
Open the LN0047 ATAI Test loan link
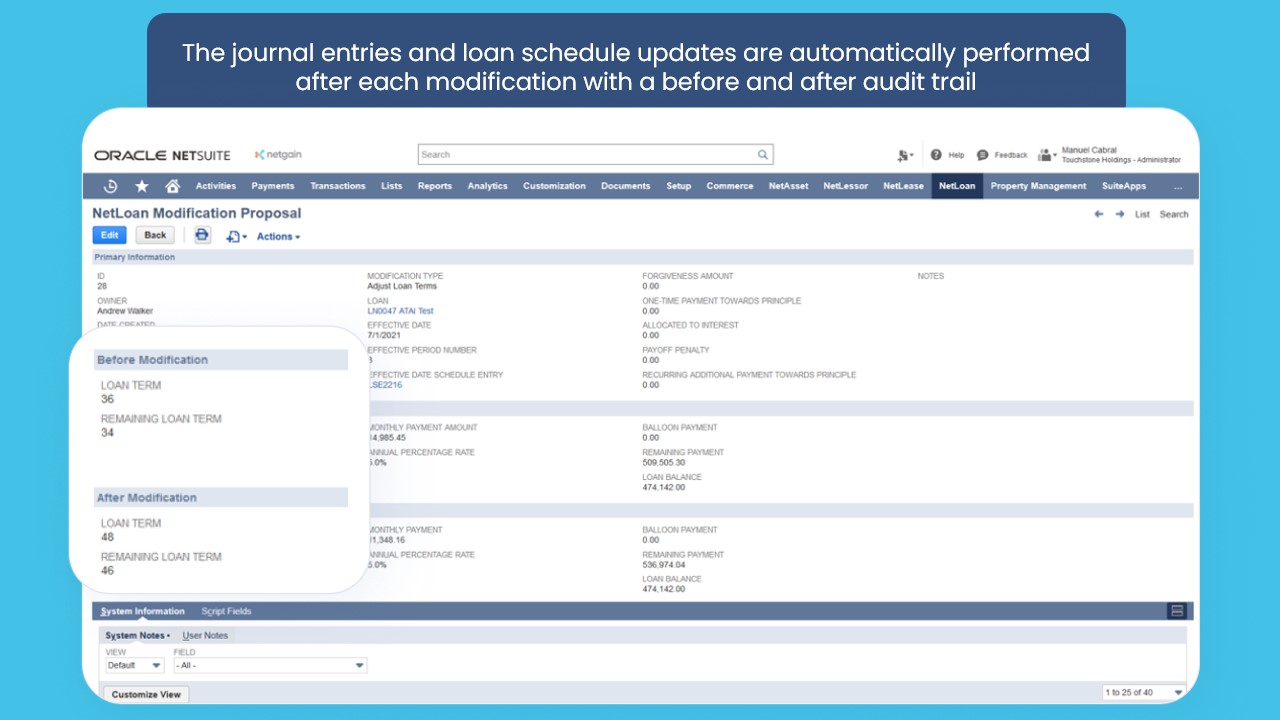[401, 311]
